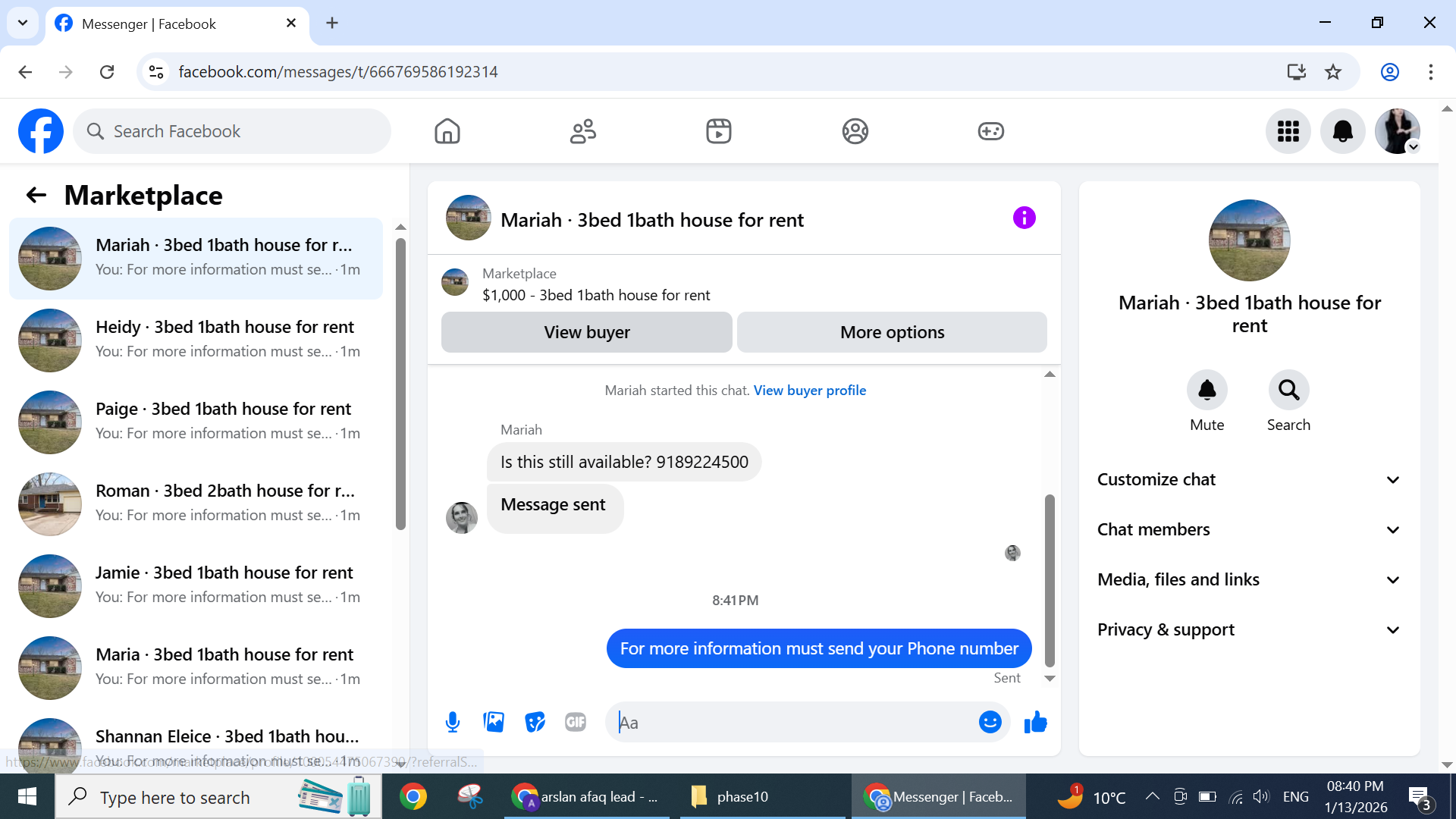Click the purple conversation info icon
The image size is (1456, 819).
coord(1024,218)
